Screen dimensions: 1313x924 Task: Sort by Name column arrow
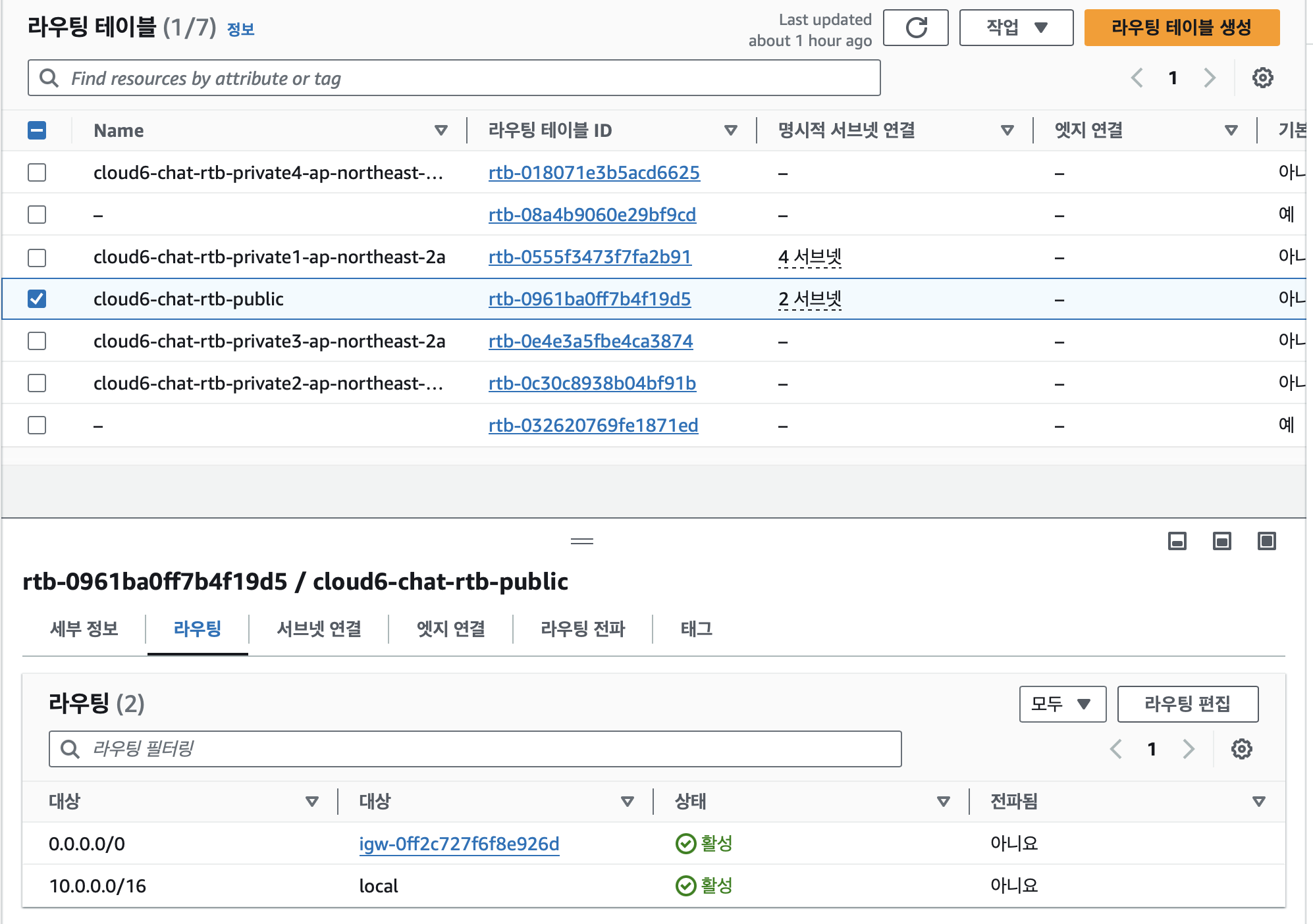[441, 130]
